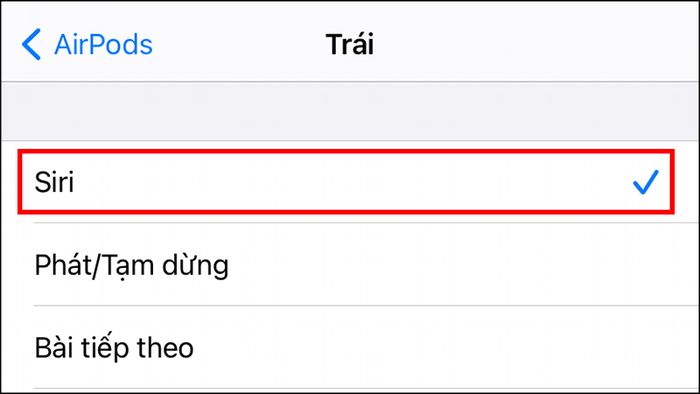
Task: Click the red-highlighted Siri row
Action: (x=346, y=182)
